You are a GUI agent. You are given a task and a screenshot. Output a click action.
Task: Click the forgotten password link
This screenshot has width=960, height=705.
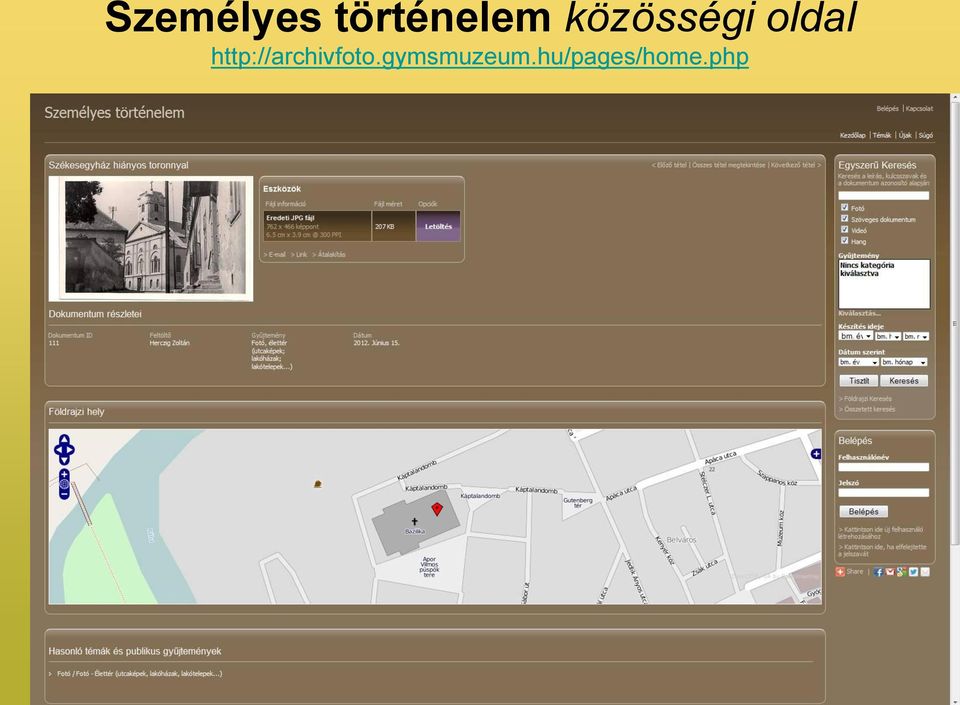882,550
